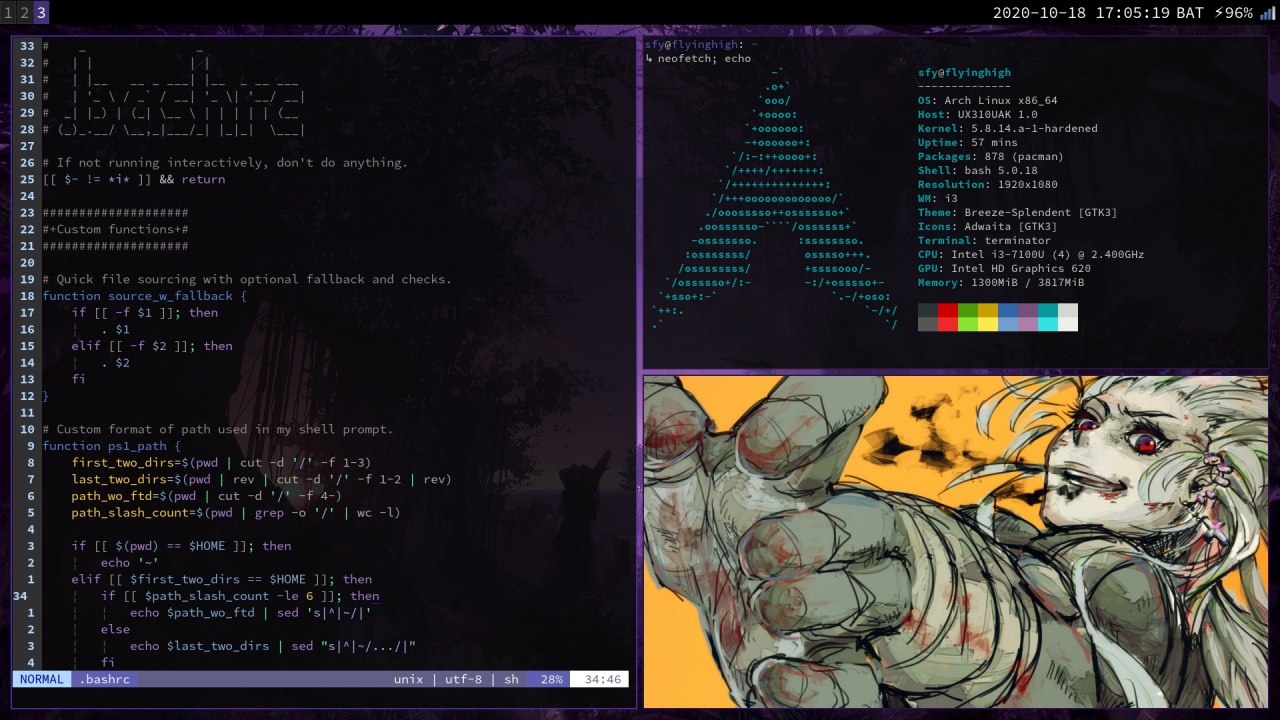Click the 'echo $path_wo_ftd | sed' line
The image size is (1280, 720).
point(250,612)
